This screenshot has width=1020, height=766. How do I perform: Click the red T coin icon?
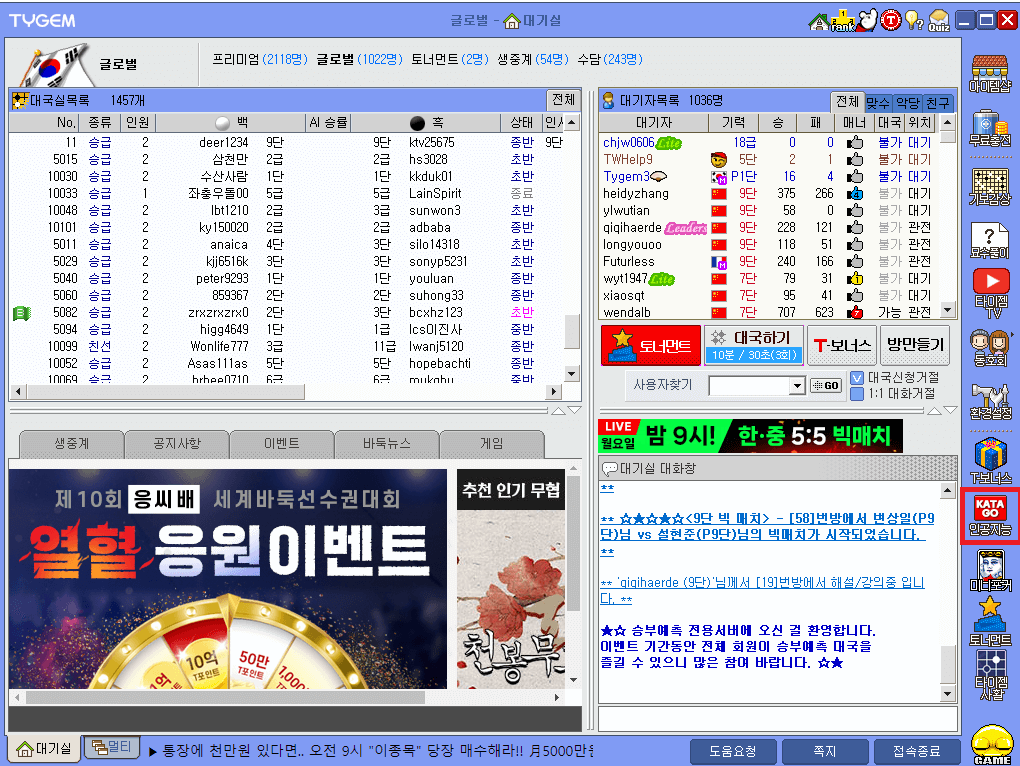(x=891, y=21)
